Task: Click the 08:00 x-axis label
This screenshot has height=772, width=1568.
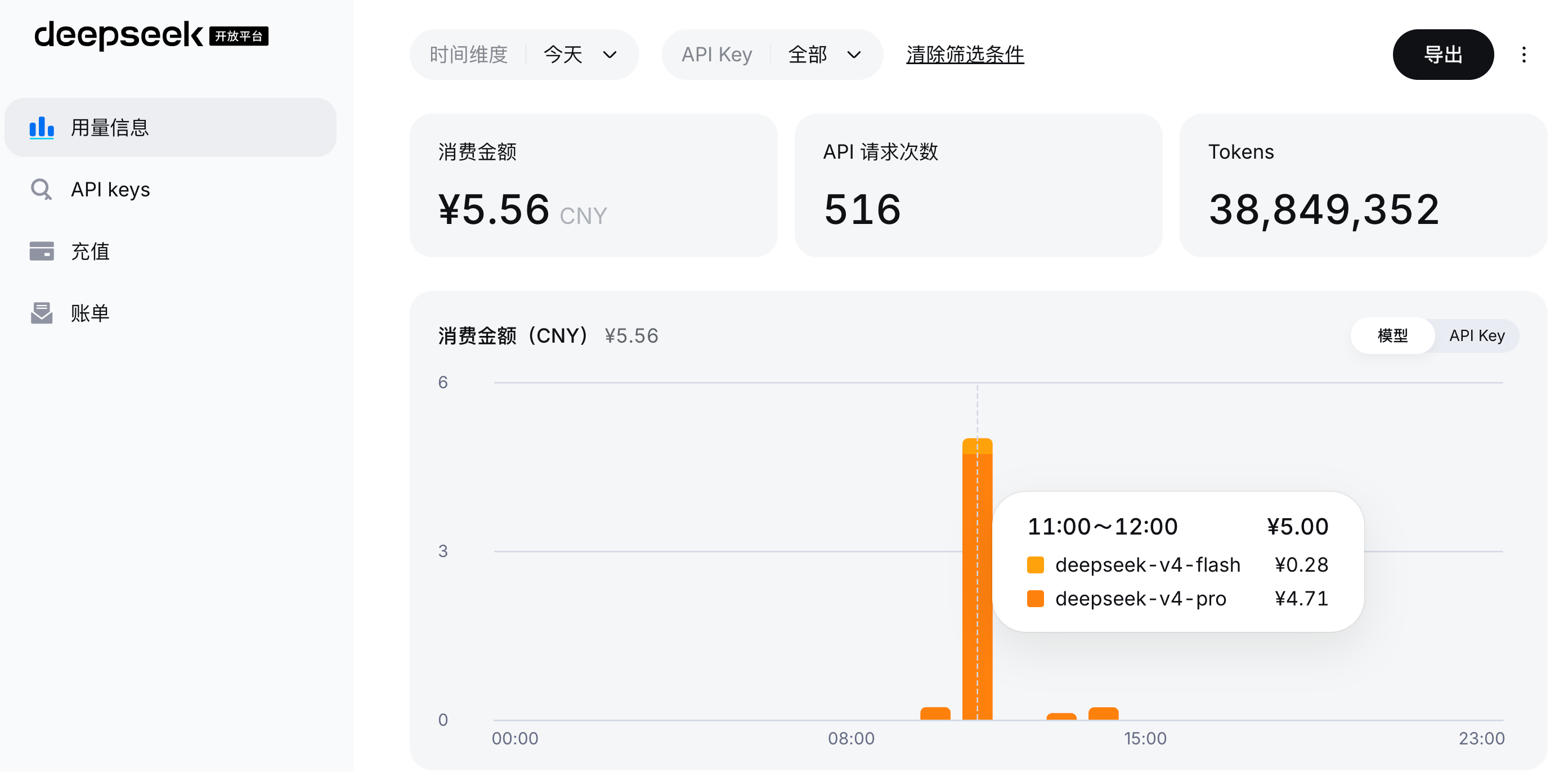Action: tap(851, 739)
